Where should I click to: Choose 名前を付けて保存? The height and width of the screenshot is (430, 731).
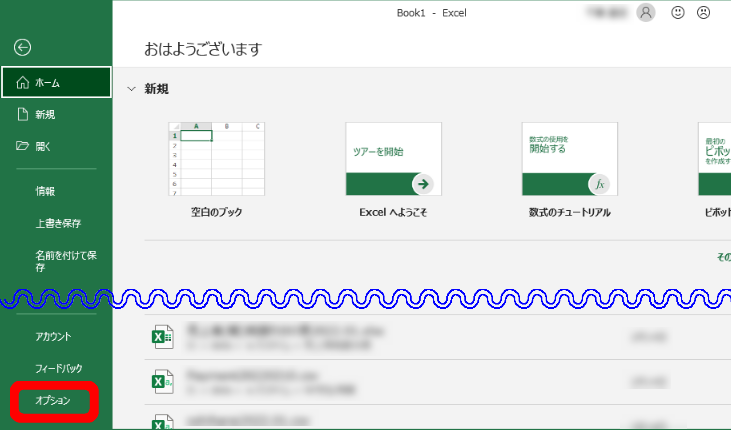pos(65,261)
